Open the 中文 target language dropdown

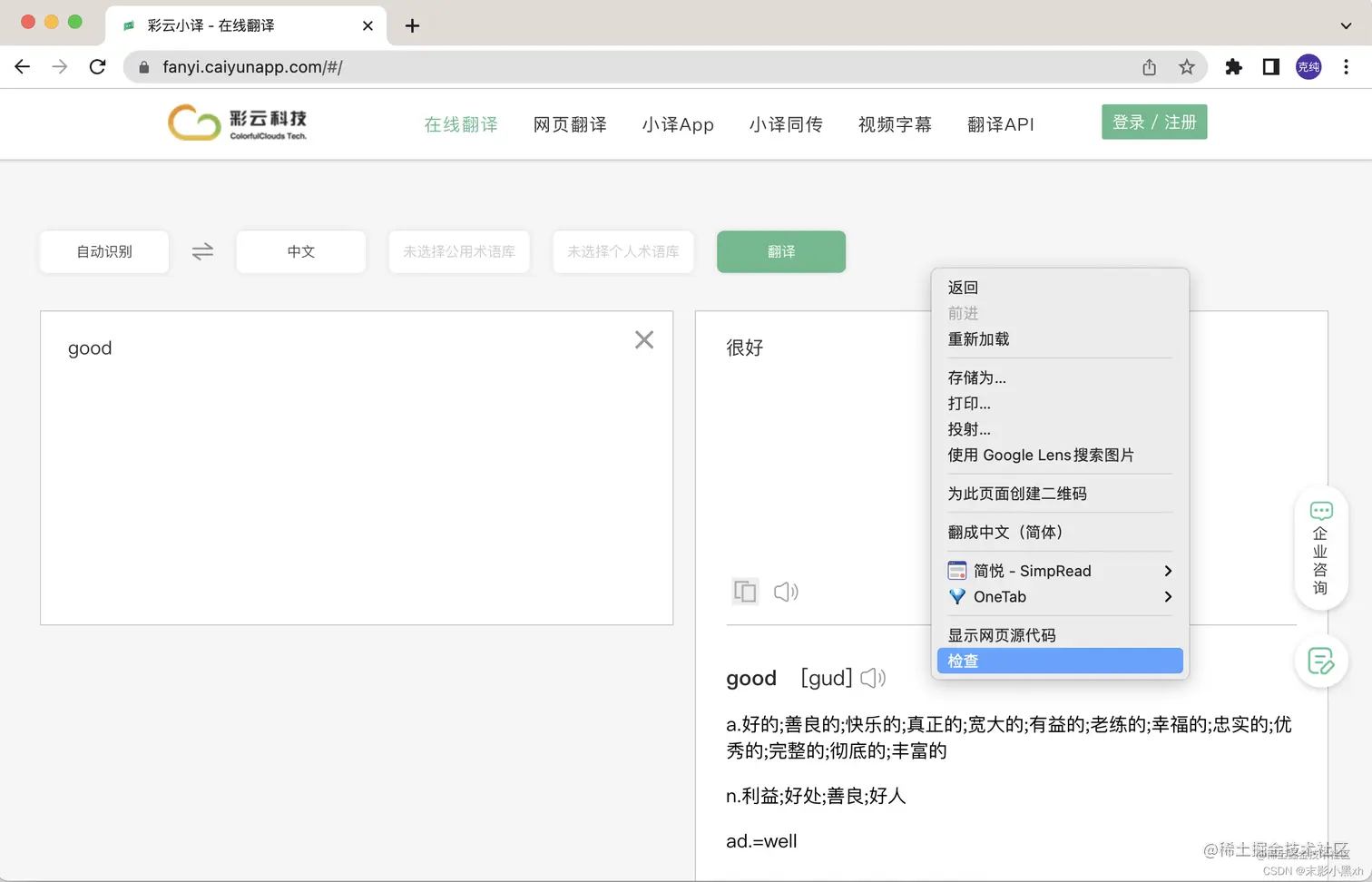click(300, 251)
